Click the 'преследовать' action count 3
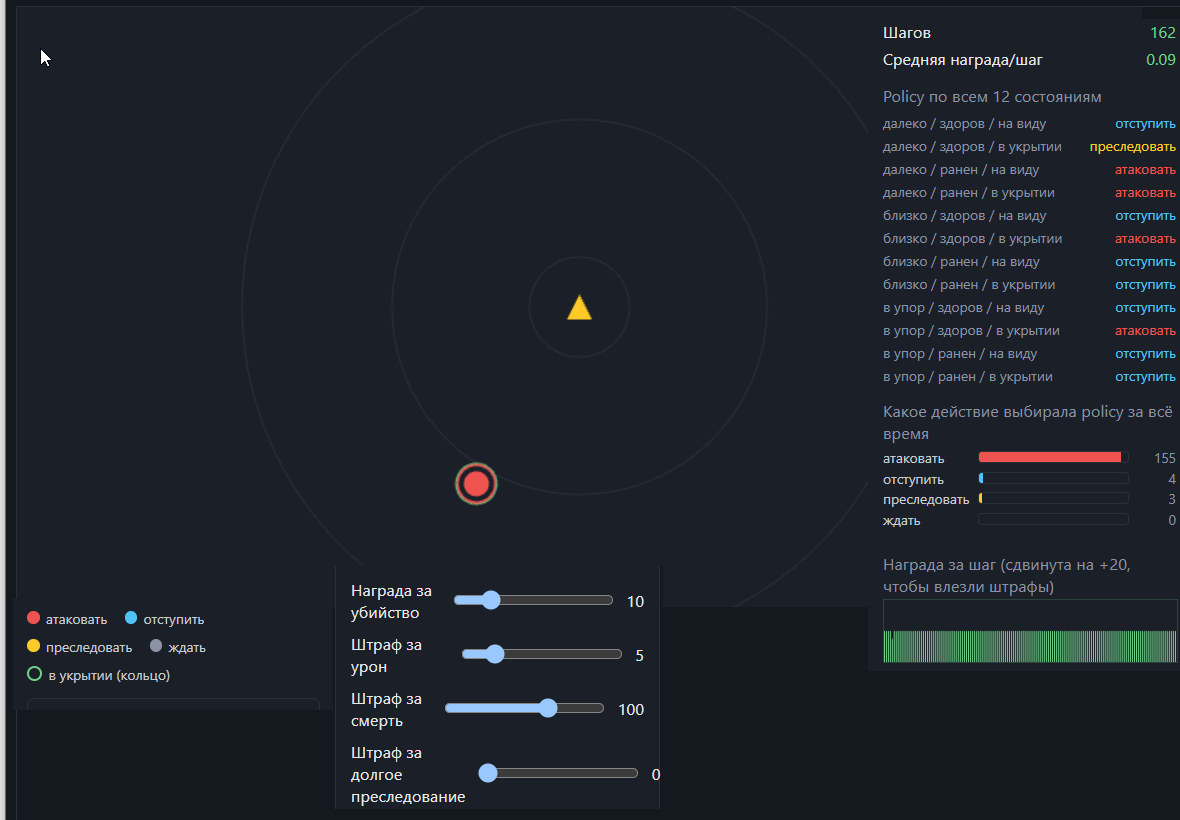1180x820 pixels. pyautogui.click(x=1171, y=500)
